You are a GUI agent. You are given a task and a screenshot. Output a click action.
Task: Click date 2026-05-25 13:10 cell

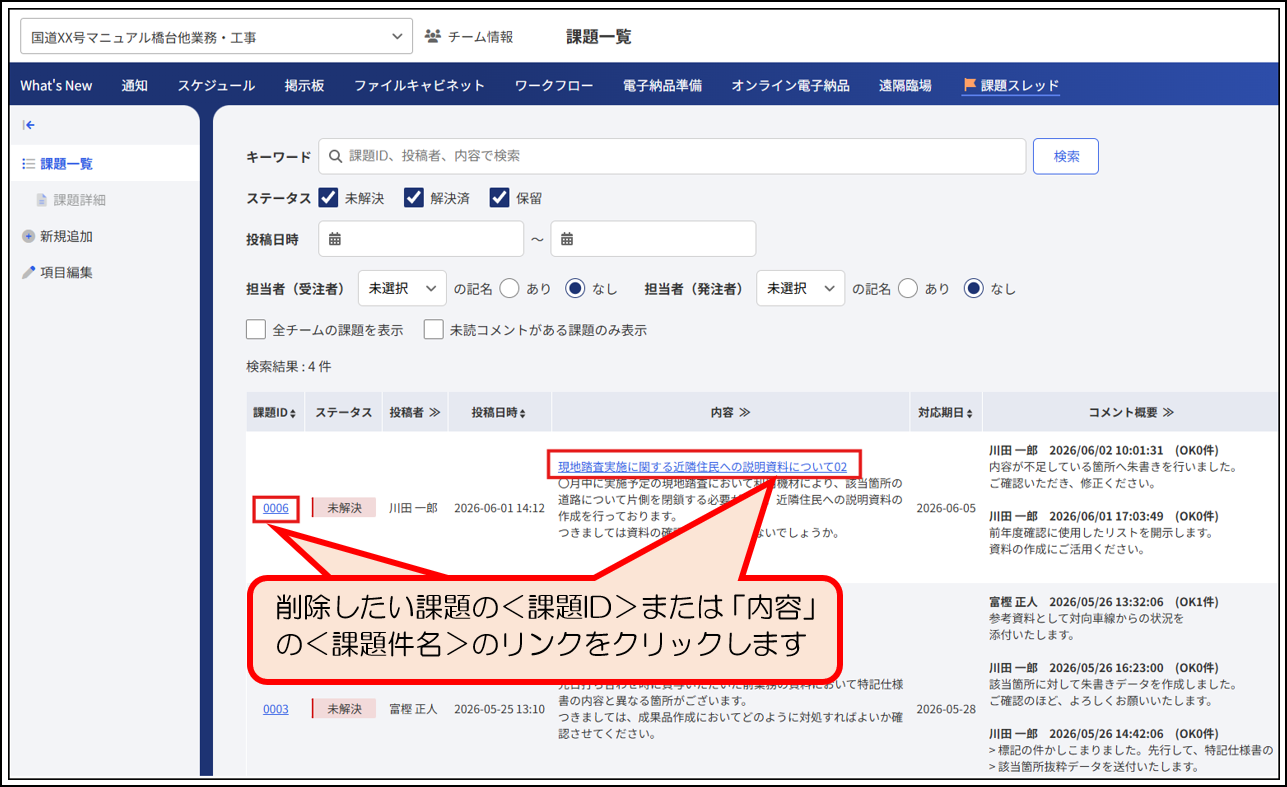[499, 709]
